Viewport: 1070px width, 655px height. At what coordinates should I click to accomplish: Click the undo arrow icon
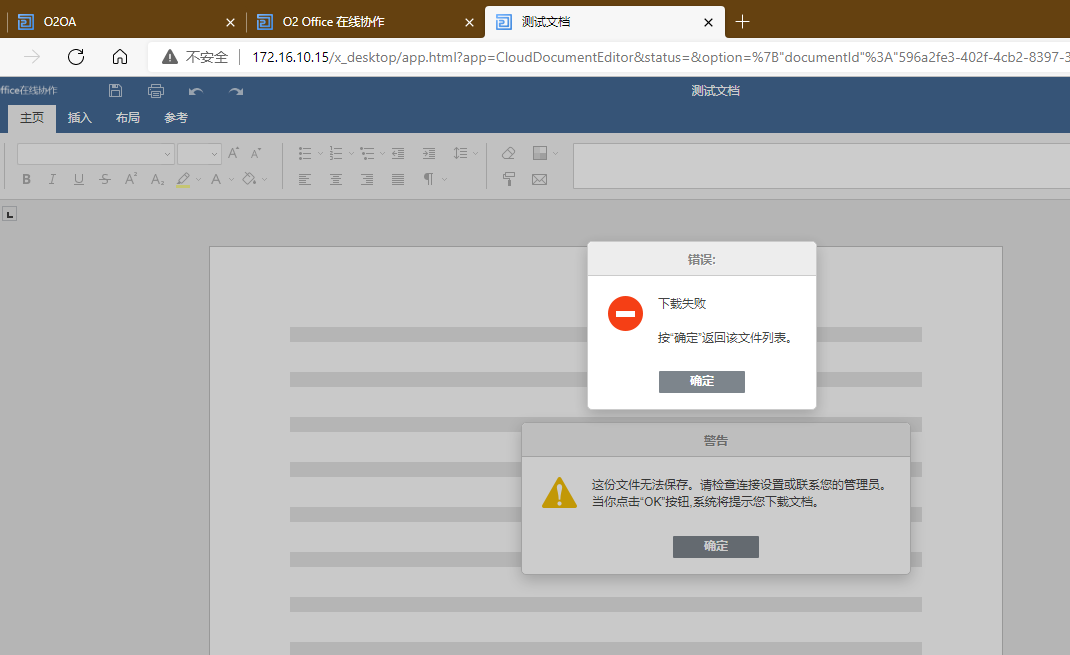click(196, 91)
